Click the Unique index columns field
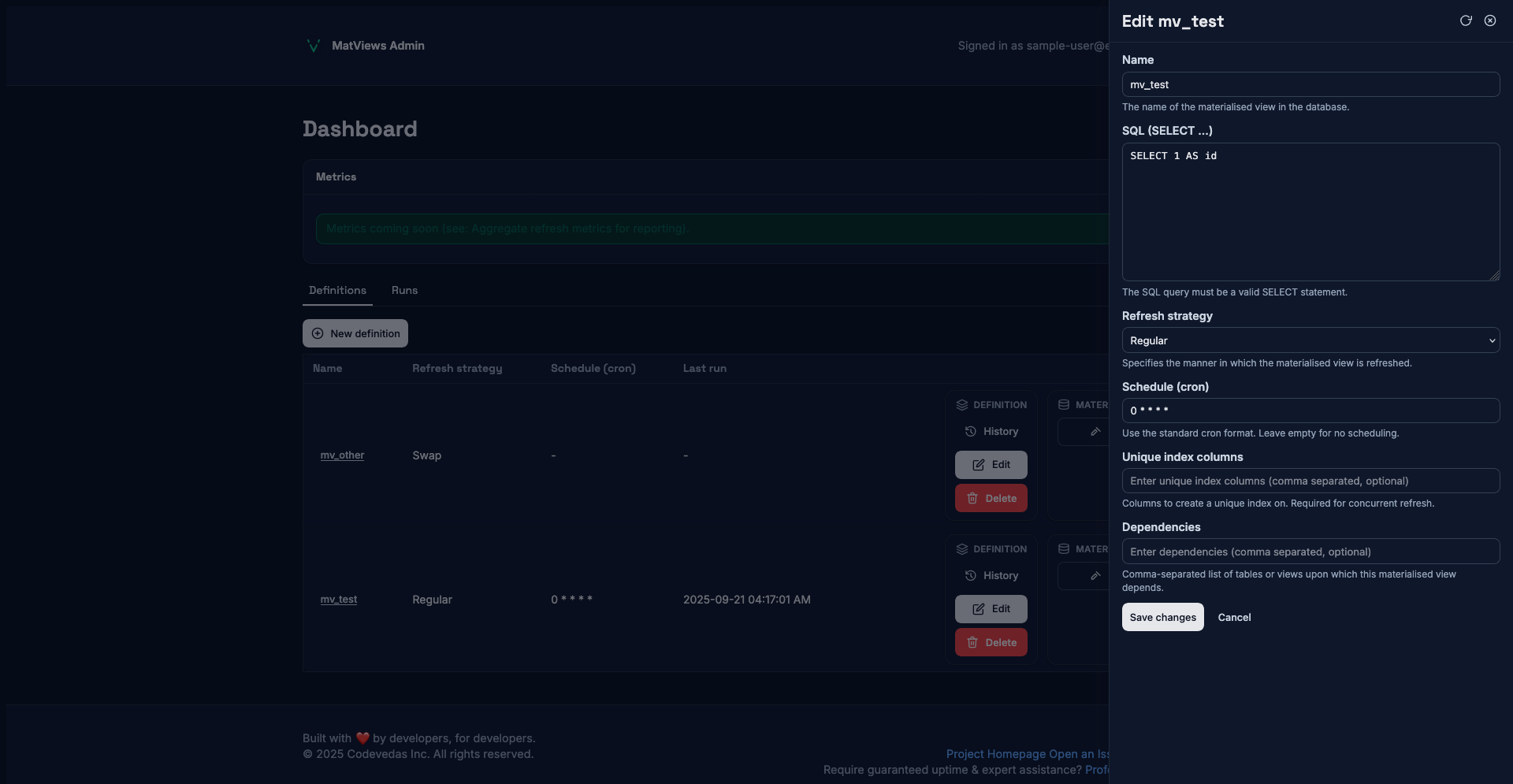Viewport: 1513px width, 784px height. coord(1310,481)
